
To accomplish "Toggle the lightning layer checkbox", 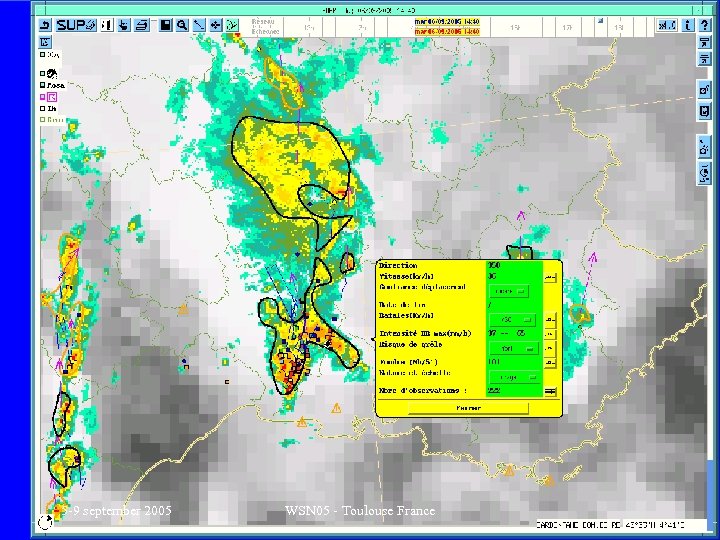I will [x=43, y=73].
